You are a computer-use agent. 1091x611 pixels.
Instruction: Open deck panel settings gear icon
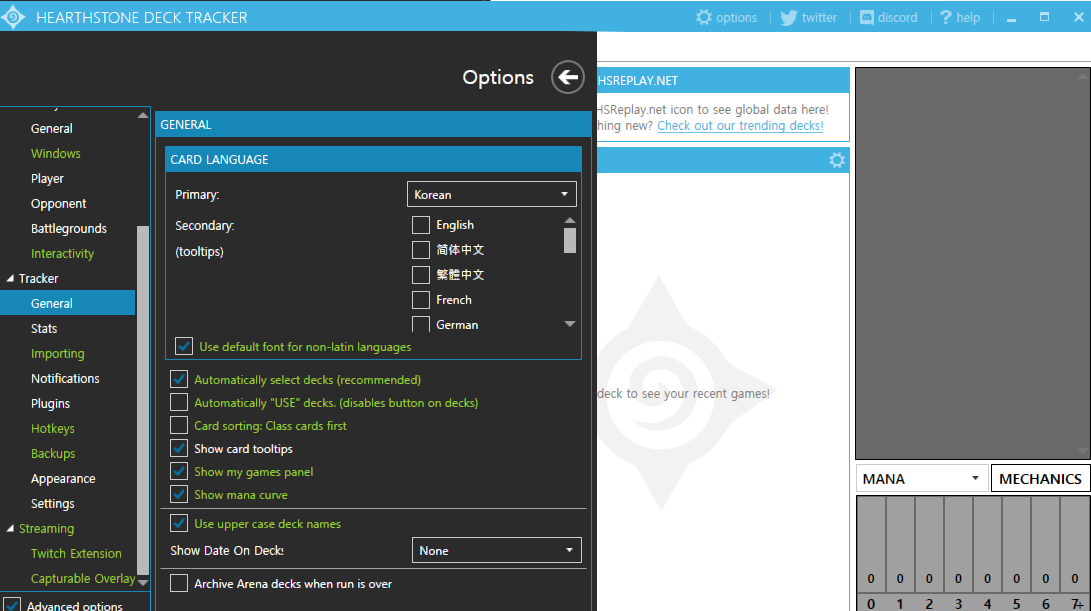point(836,160)
